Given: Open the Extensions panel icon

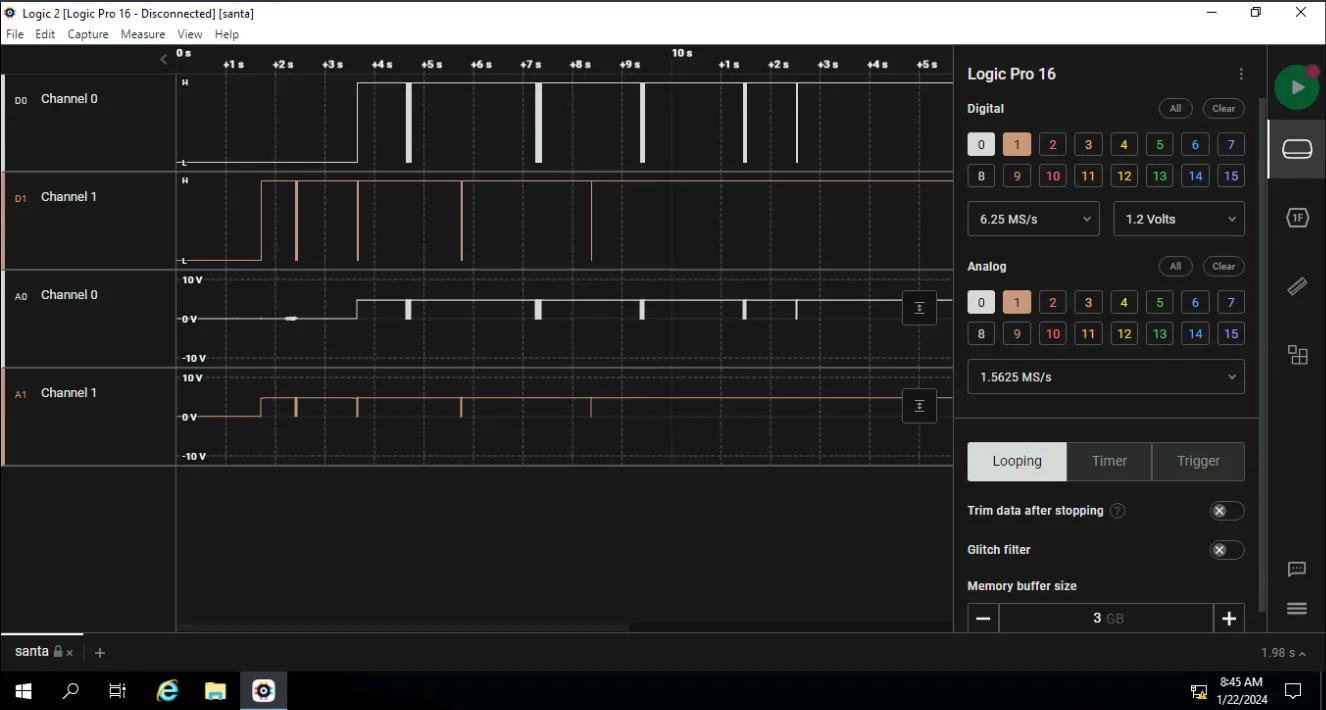Looking at the screenshot, I should 1297,355.
